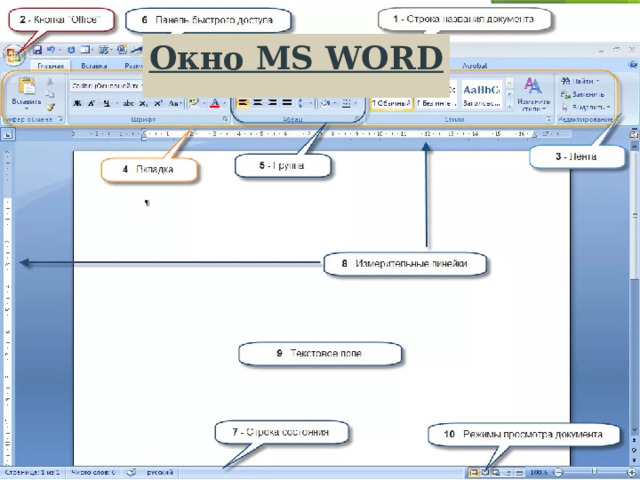Align text to the right
This screenshot has height=480, width=640.
click(272, 103)
